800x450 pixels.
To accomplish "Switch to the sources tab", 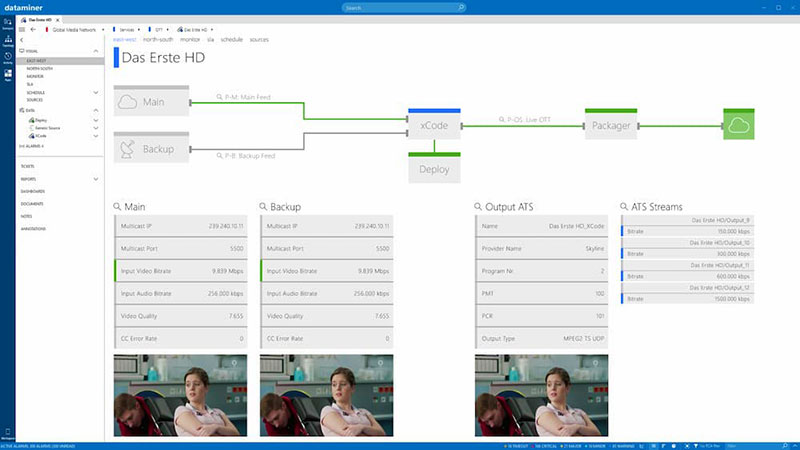I will coord(259,39).
